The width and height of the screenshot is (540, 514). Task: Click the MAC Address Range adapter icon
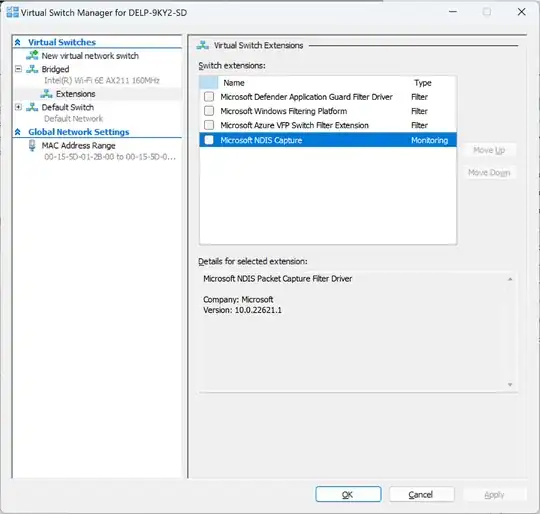[32, 146]
